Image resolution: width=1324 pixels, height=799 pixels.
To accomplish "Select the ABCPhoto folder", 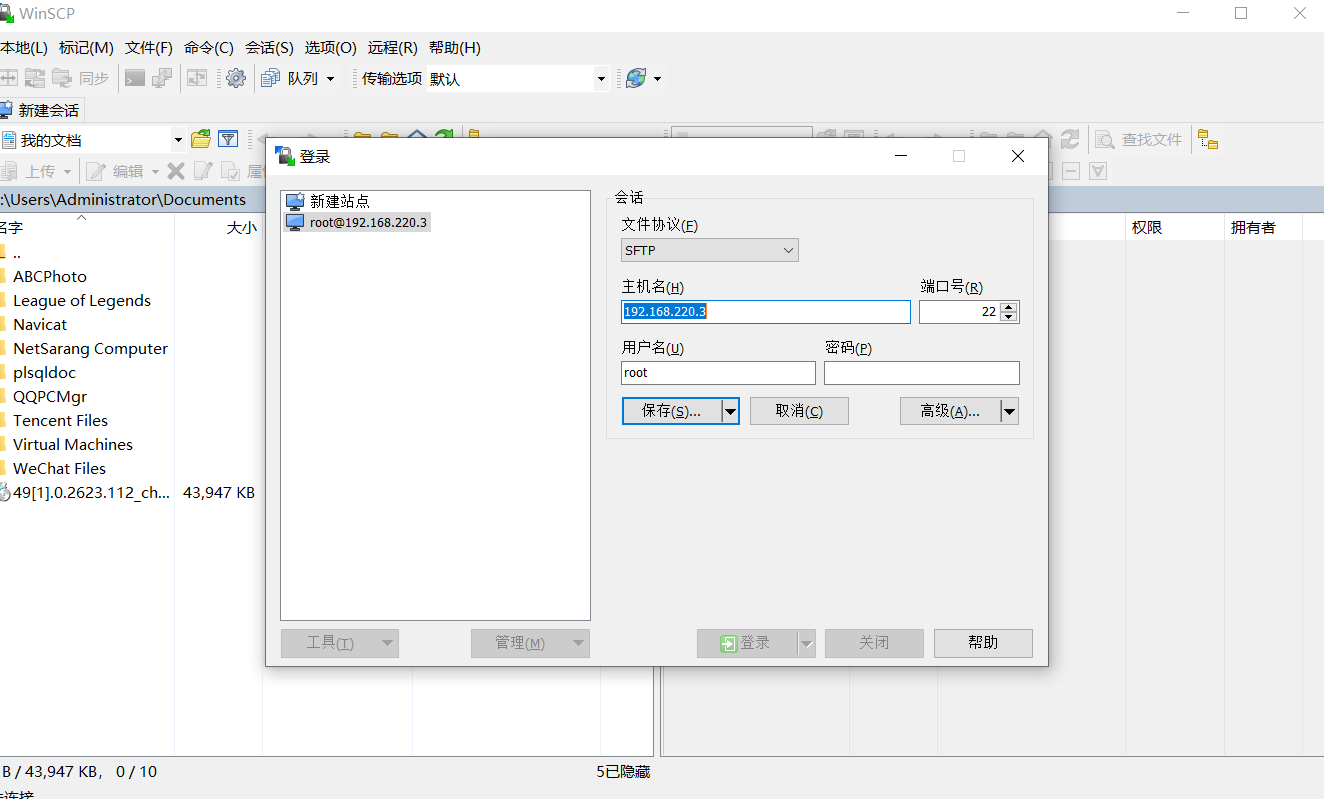I will tap(50, 276).
